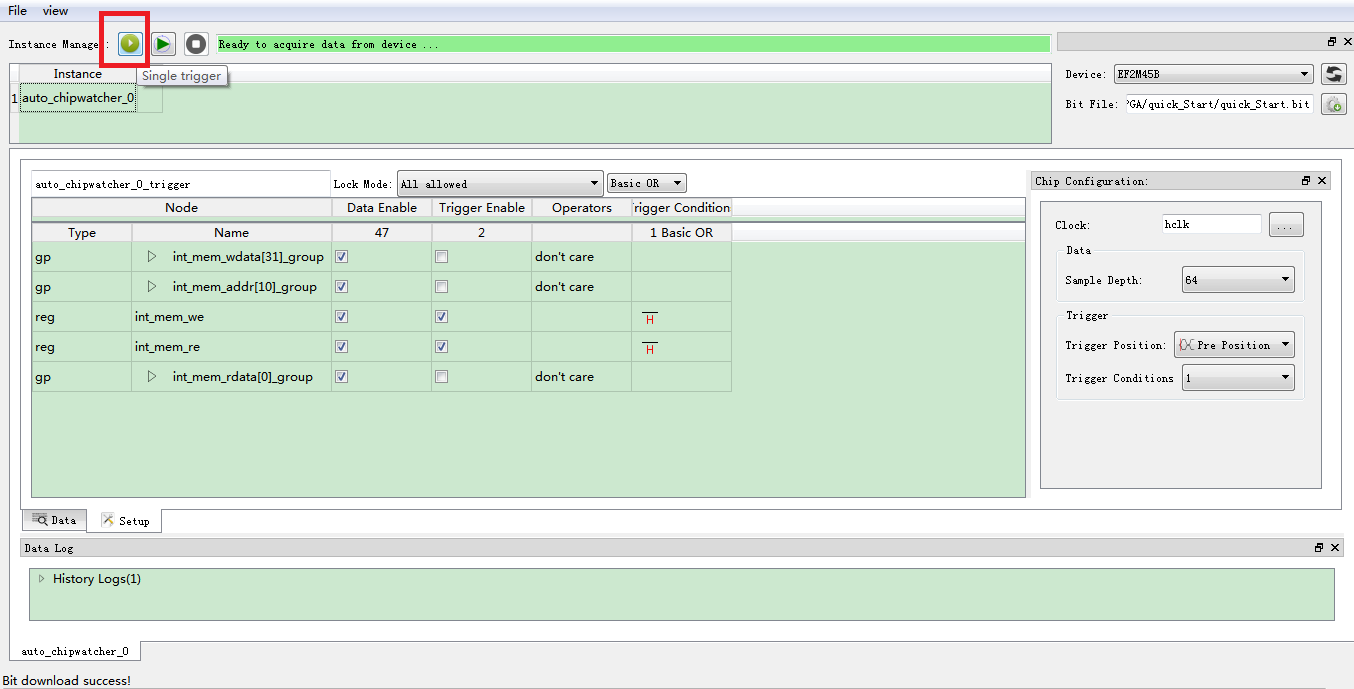Open the Sample Depth dropdown
This screenshot has width=1354, height=689.
tap(1237, 280)
